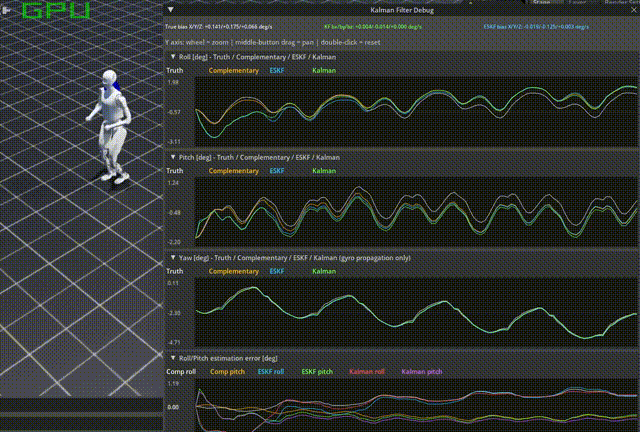Click the blue ESKF bias X/Y/Z readout
Viewport: 640px width, 432px height.
[x=536, y=27]
